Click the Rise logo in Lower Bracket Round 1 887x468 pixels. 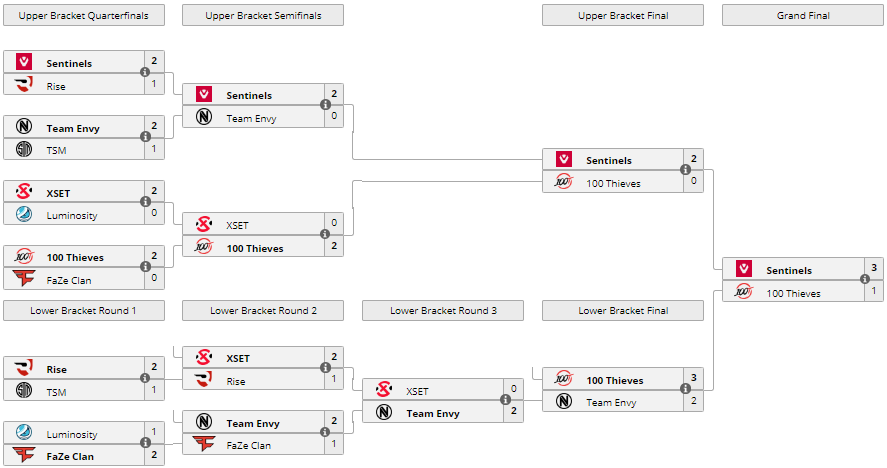[x=24, y=369]
